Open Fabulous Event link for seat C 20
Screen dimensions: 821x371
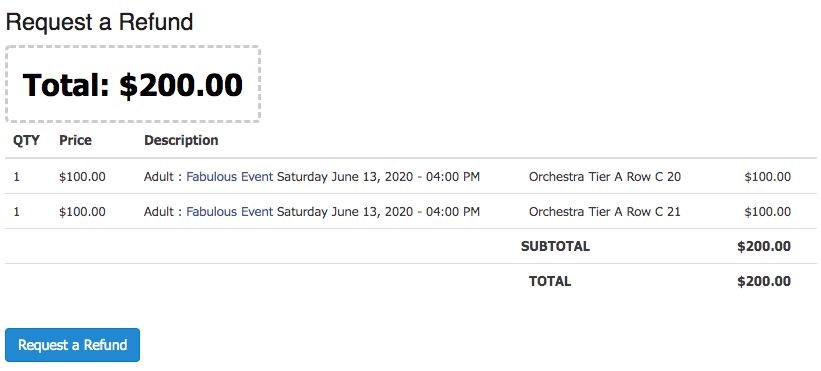click(230, 177)
